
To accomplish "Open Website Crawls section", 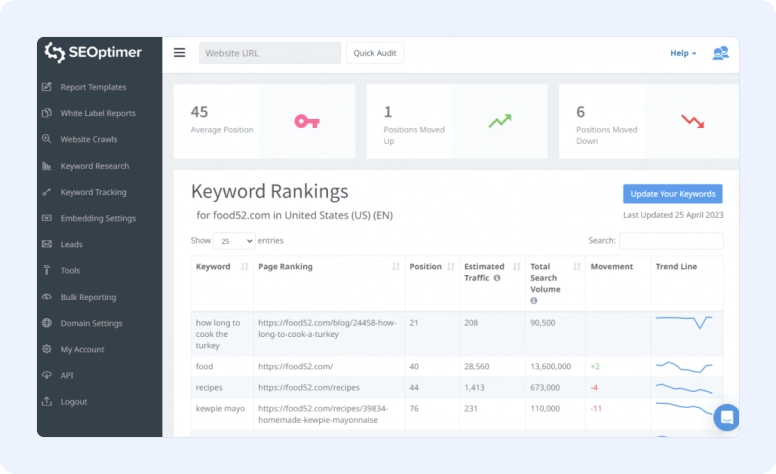I will (x=89, y=140).
